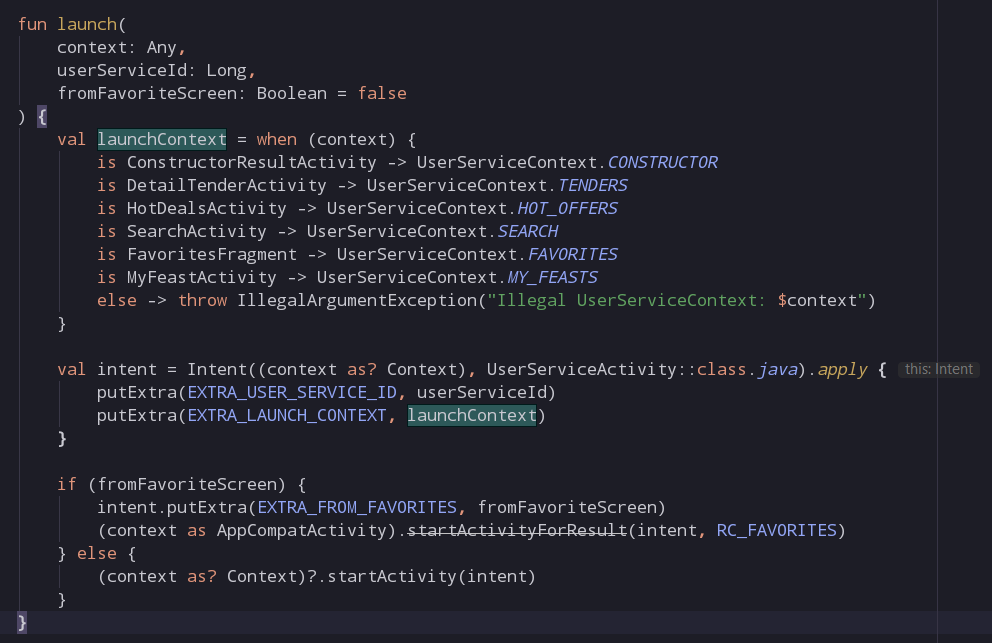Click DetailTenderActivity class name
992x643 pixels.
[226, 185]
